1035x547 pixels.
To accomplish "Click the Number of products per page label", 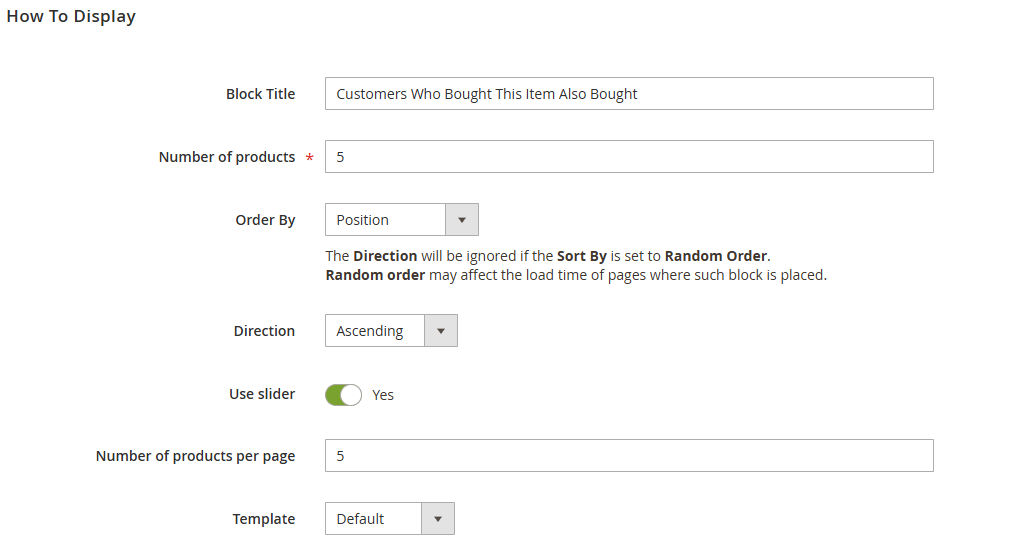I will [195, 456].
